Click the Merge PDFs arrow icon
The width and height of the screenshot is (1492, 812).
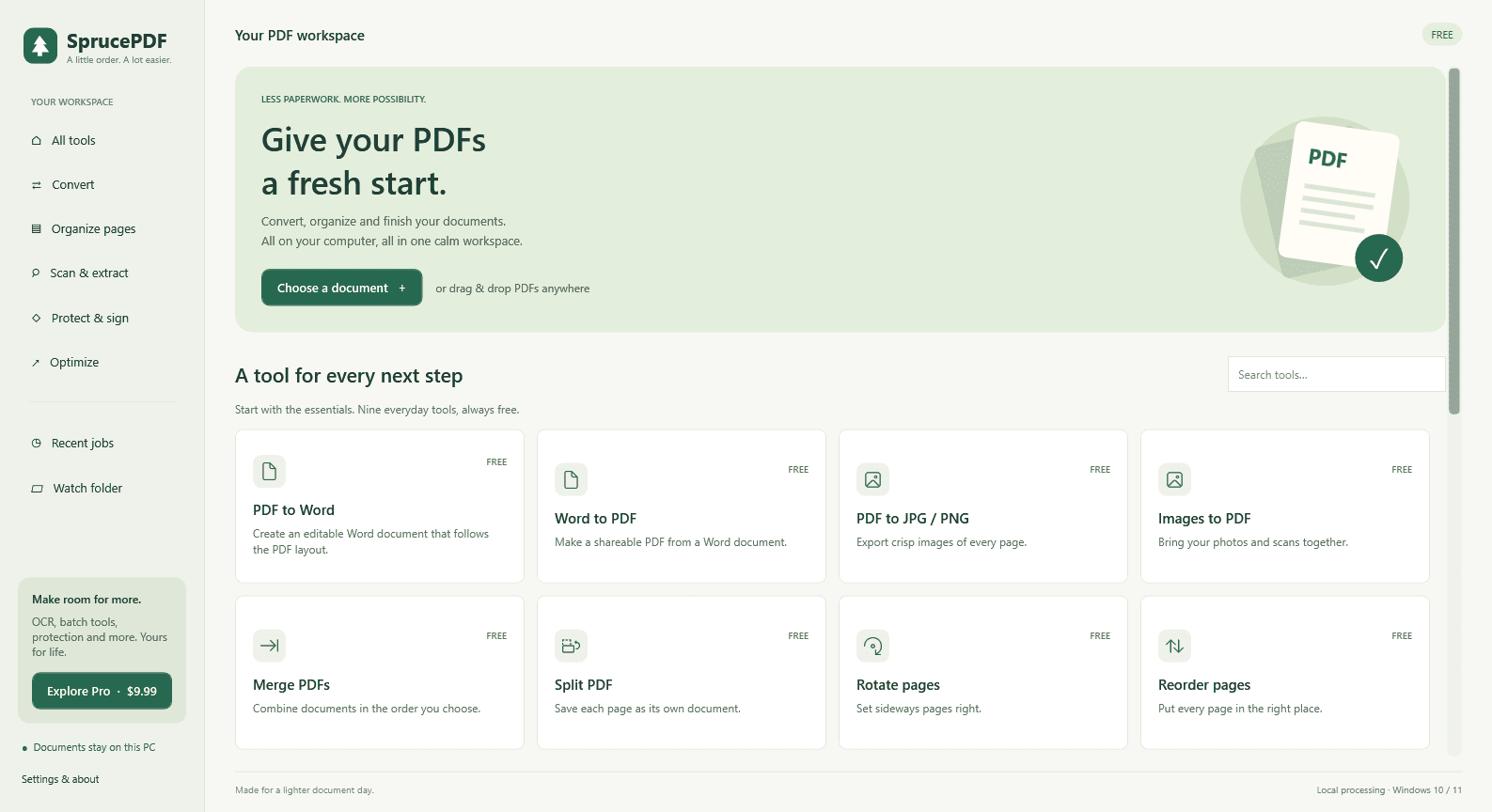pos(269,646)
